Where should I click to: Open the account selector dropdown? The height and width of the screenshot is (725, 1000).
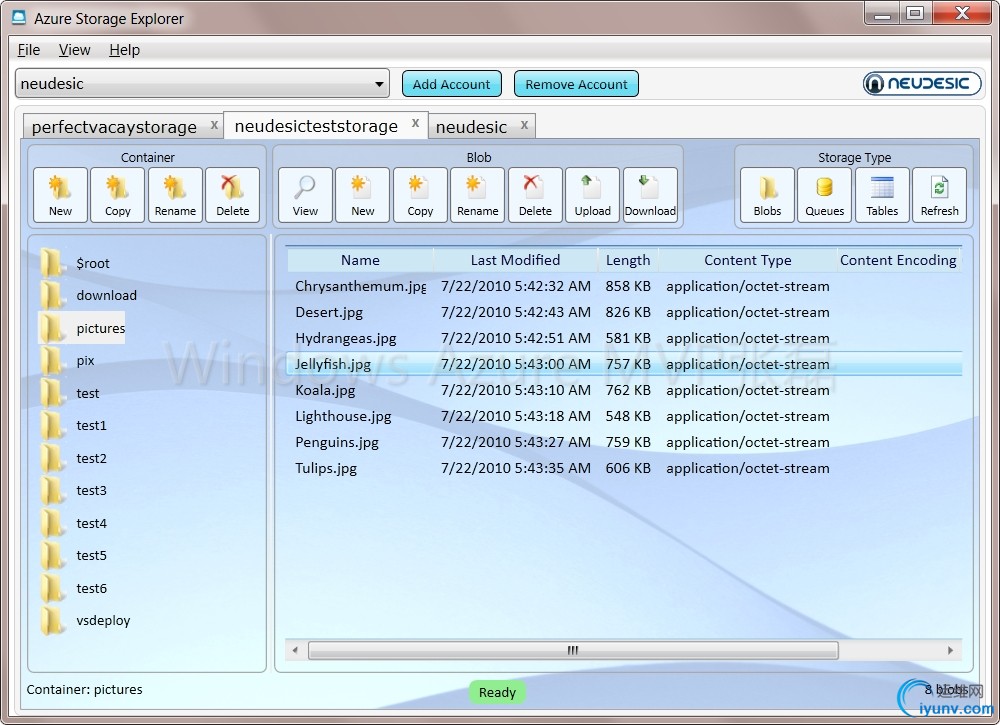click(x=202, y=84)
